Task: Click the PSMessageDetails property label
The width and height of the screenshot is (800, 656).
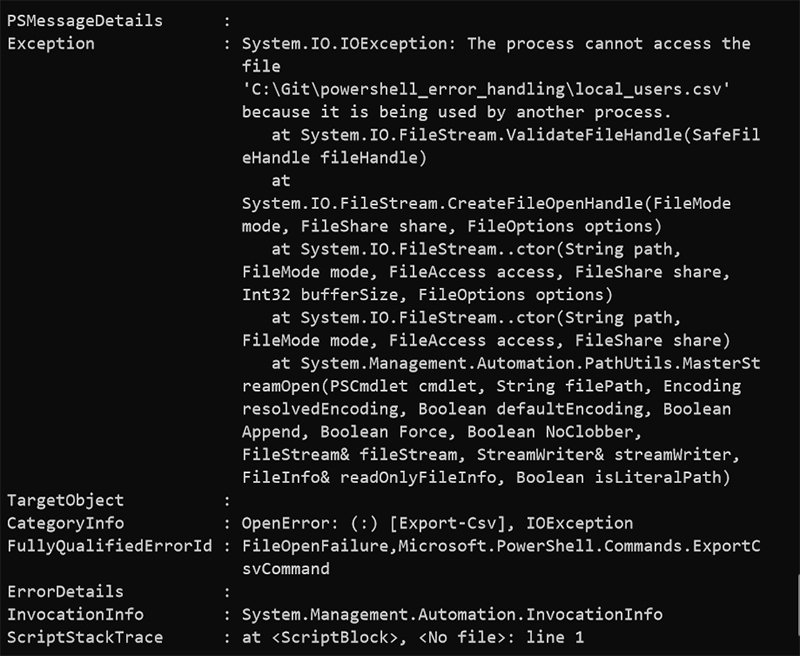Action: click(85, 20)
